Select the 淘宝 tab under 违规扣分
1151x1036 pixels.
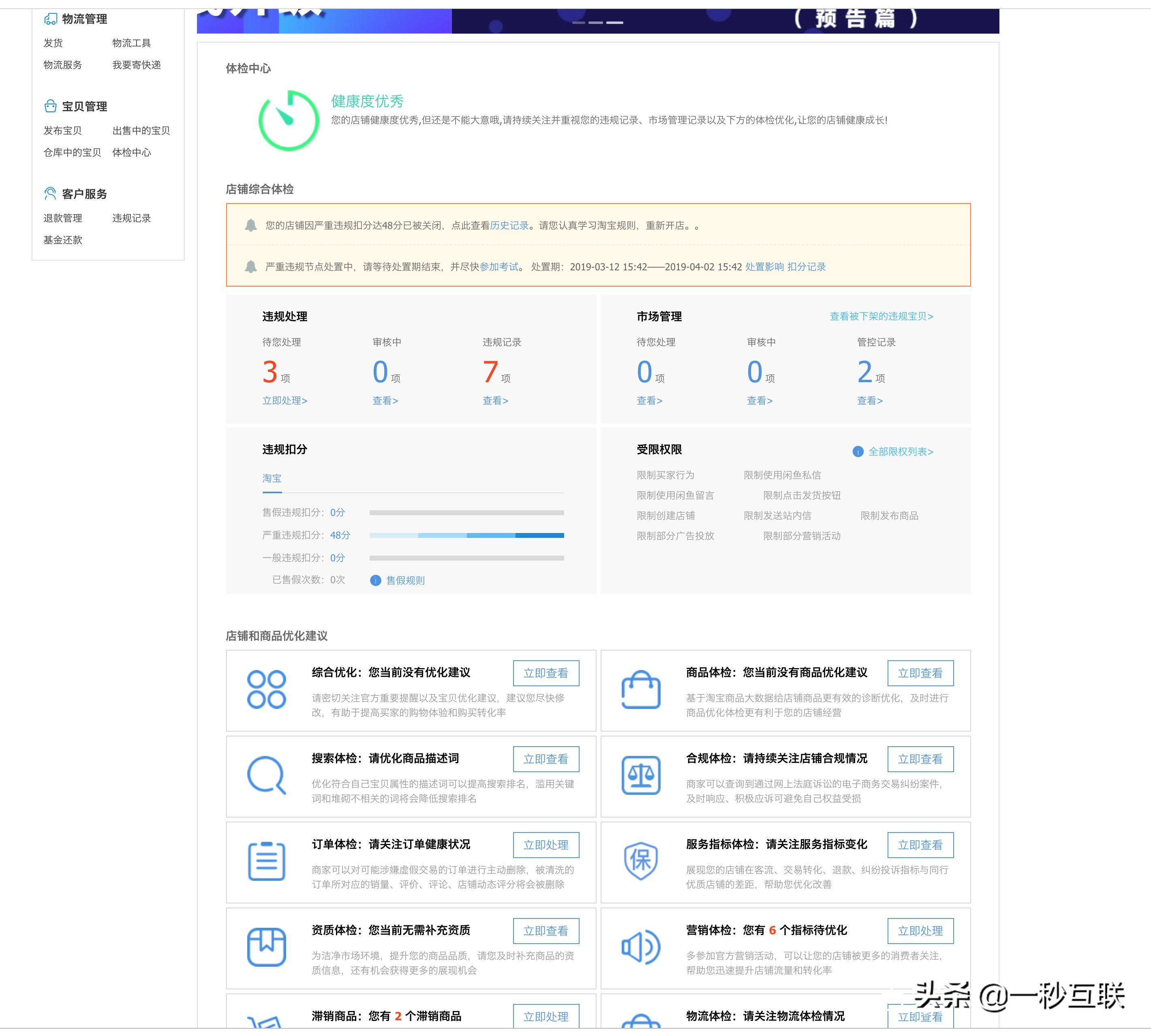point(272,478)
